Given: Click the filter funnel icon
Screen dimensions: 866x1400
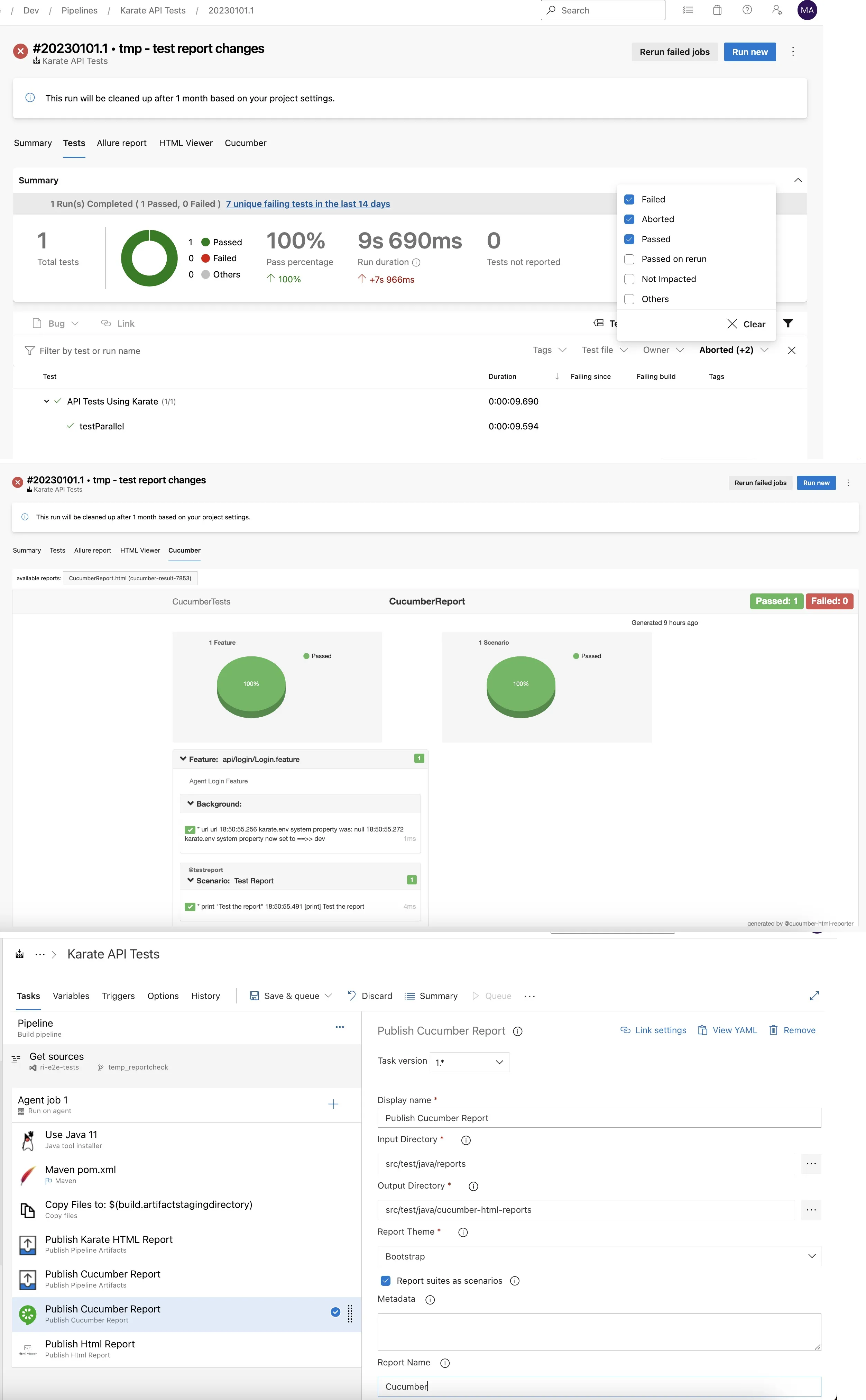Looking at the screenshot, I should point(787,323).
